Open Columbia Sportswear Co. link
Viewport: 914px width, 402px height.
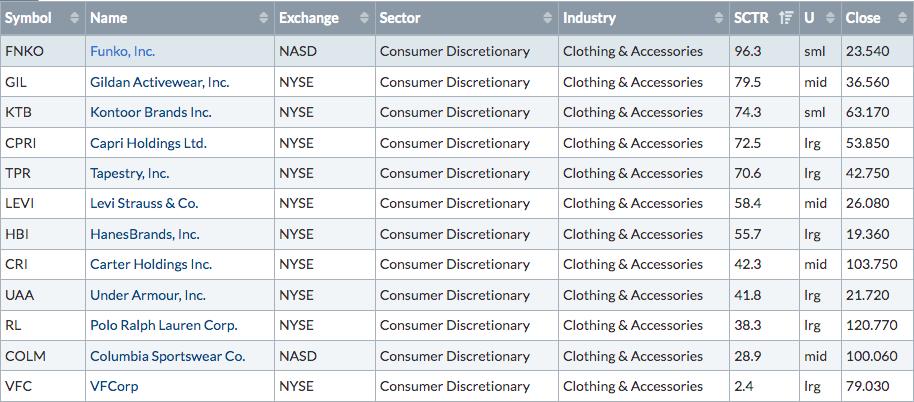click(167, 356)
